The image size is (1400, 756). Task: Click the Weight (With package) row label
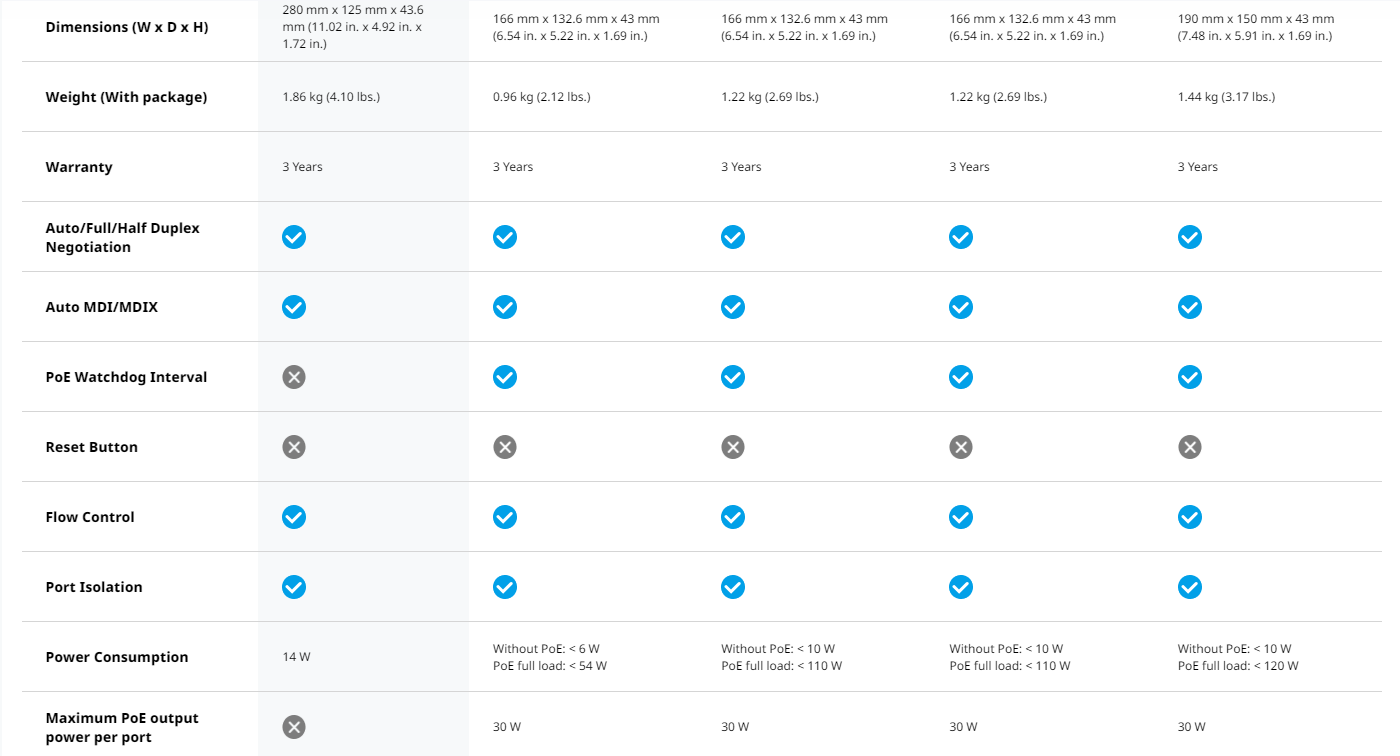click(126, 97)
